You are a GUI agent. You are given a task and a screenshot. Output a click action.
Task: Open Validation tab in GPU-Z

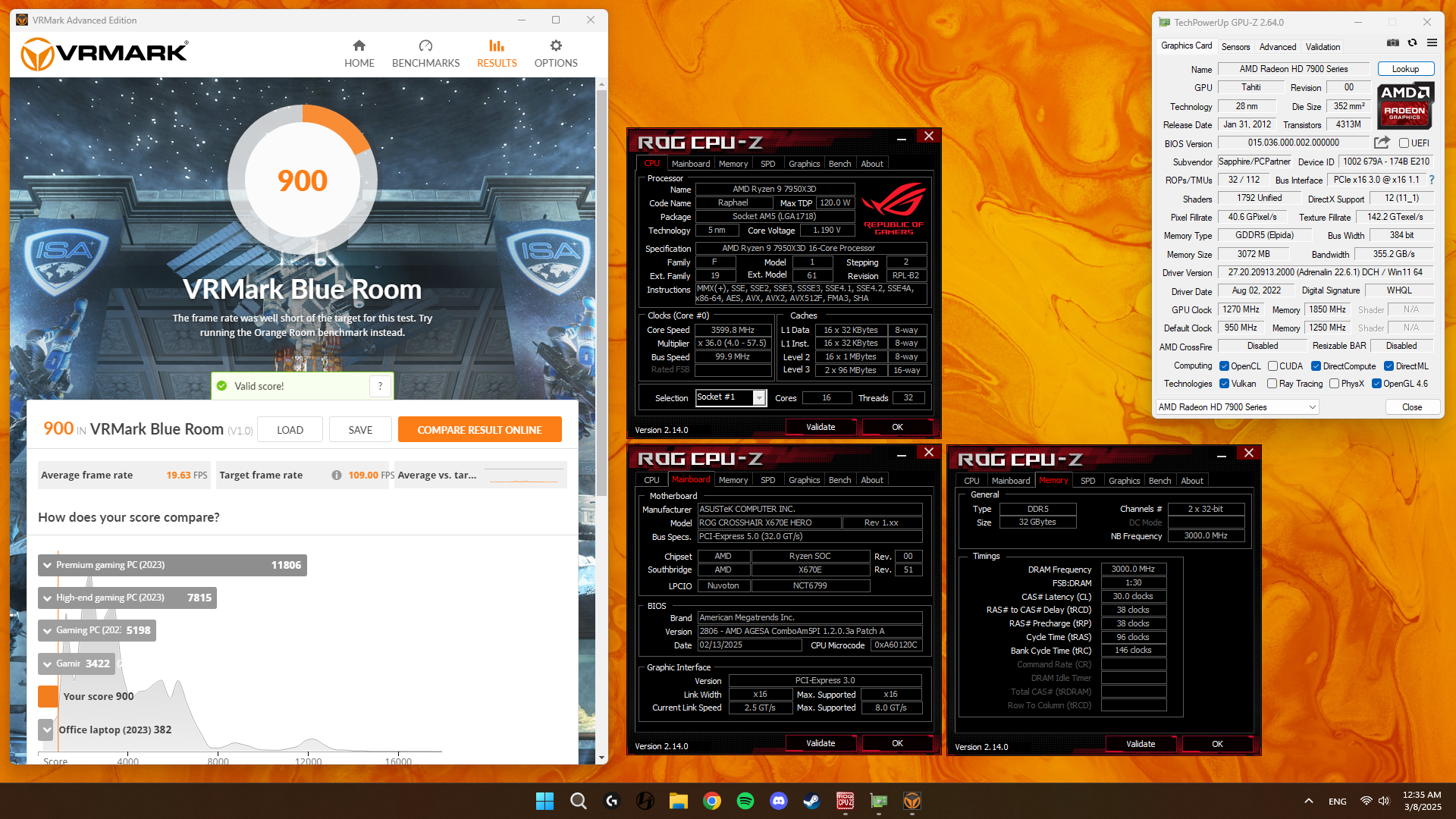[1323, 47]
